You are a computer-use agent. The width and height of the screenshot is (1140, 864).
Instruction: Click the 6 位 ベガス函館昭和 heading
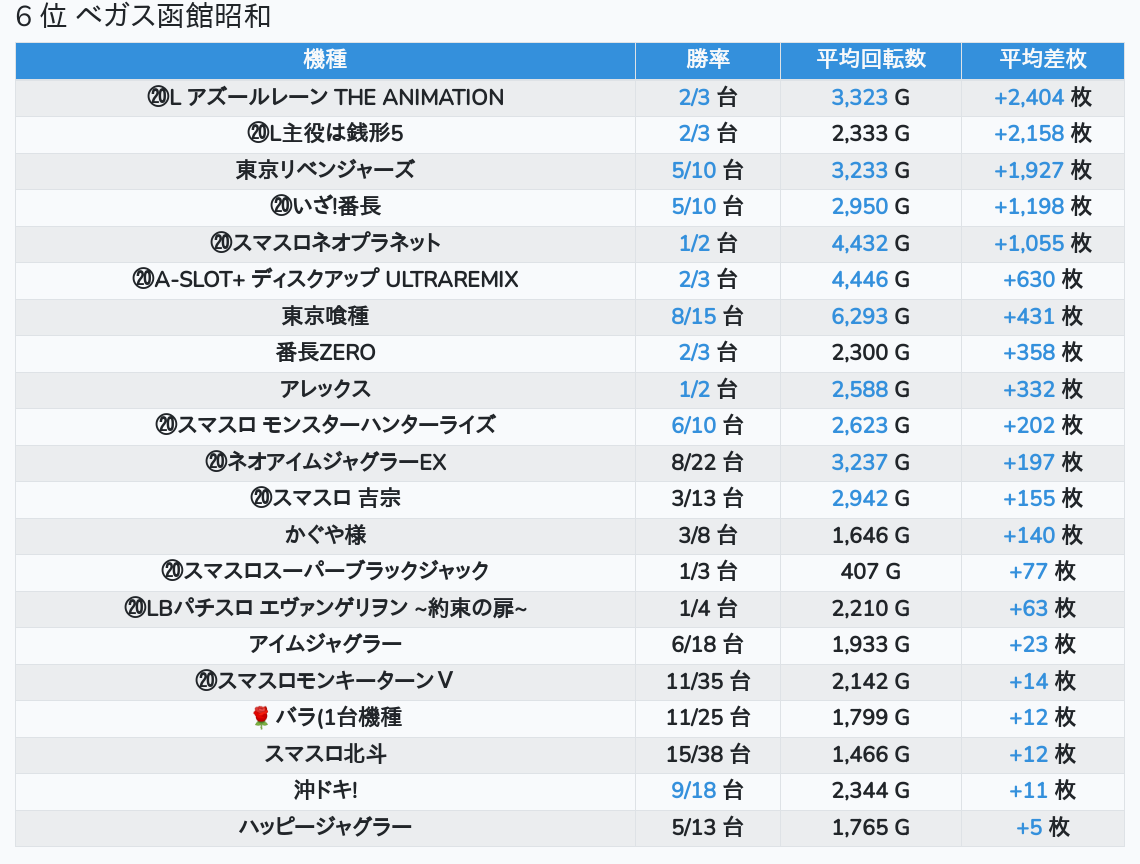pyautogui.click(x=143, y=17)
